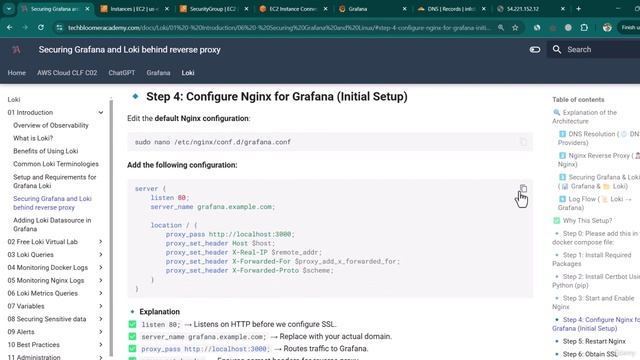Viewport: 640px width, 360px height.
Task: Open Benefits of Using Loki page
Action: tap(45, 151)
